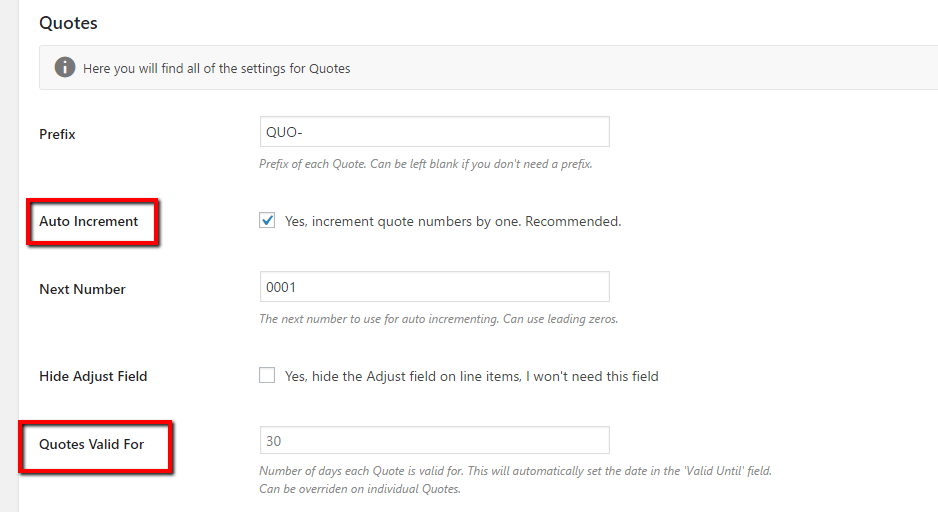Enable the Hide Adjust Field checkbox
Screen dimensions: 938x512
tap(267, 376)
